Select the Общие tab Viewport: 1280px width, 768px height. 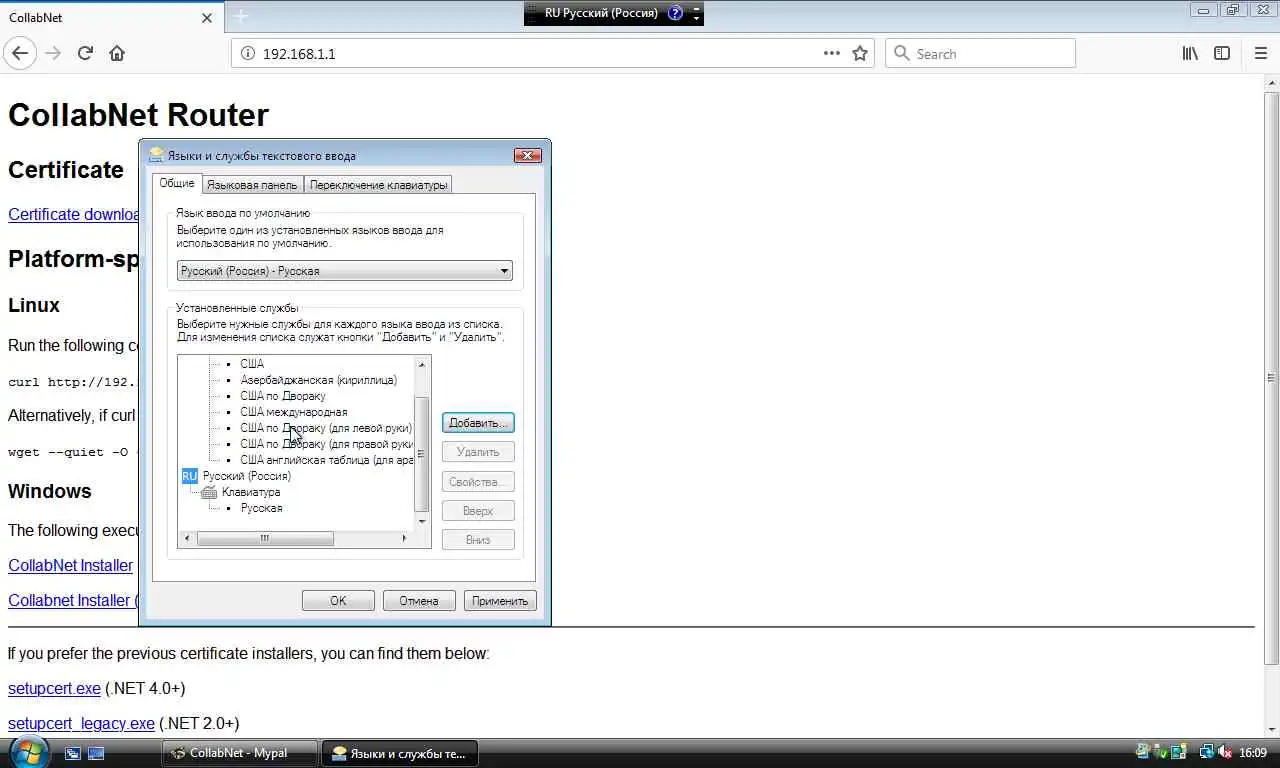pyautogui.click(x=177, y=183)
